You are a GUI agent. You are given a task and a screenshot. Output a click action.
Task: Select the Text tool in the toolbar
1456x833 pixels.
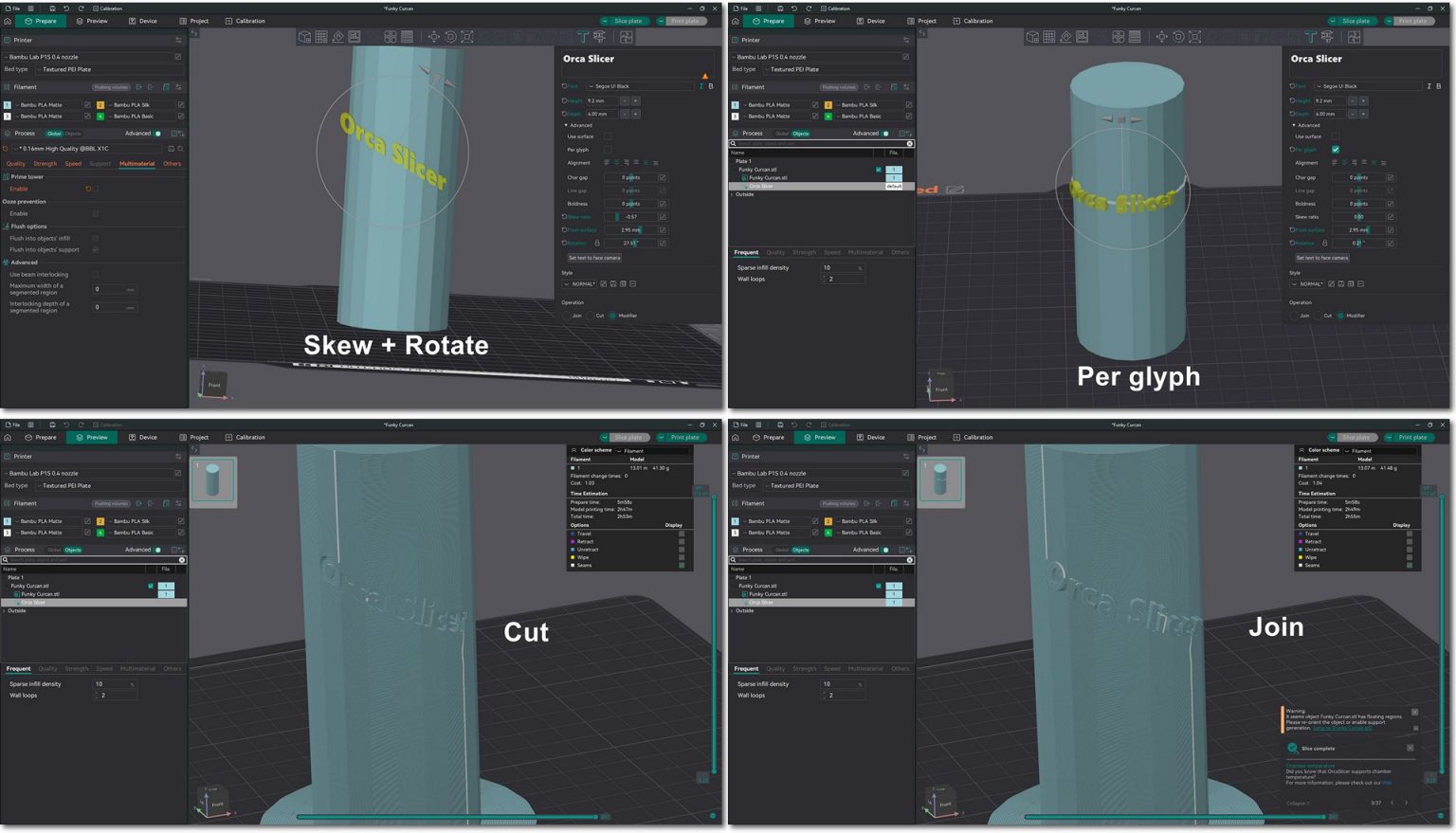pyautogui.click(x=583, y=37)
